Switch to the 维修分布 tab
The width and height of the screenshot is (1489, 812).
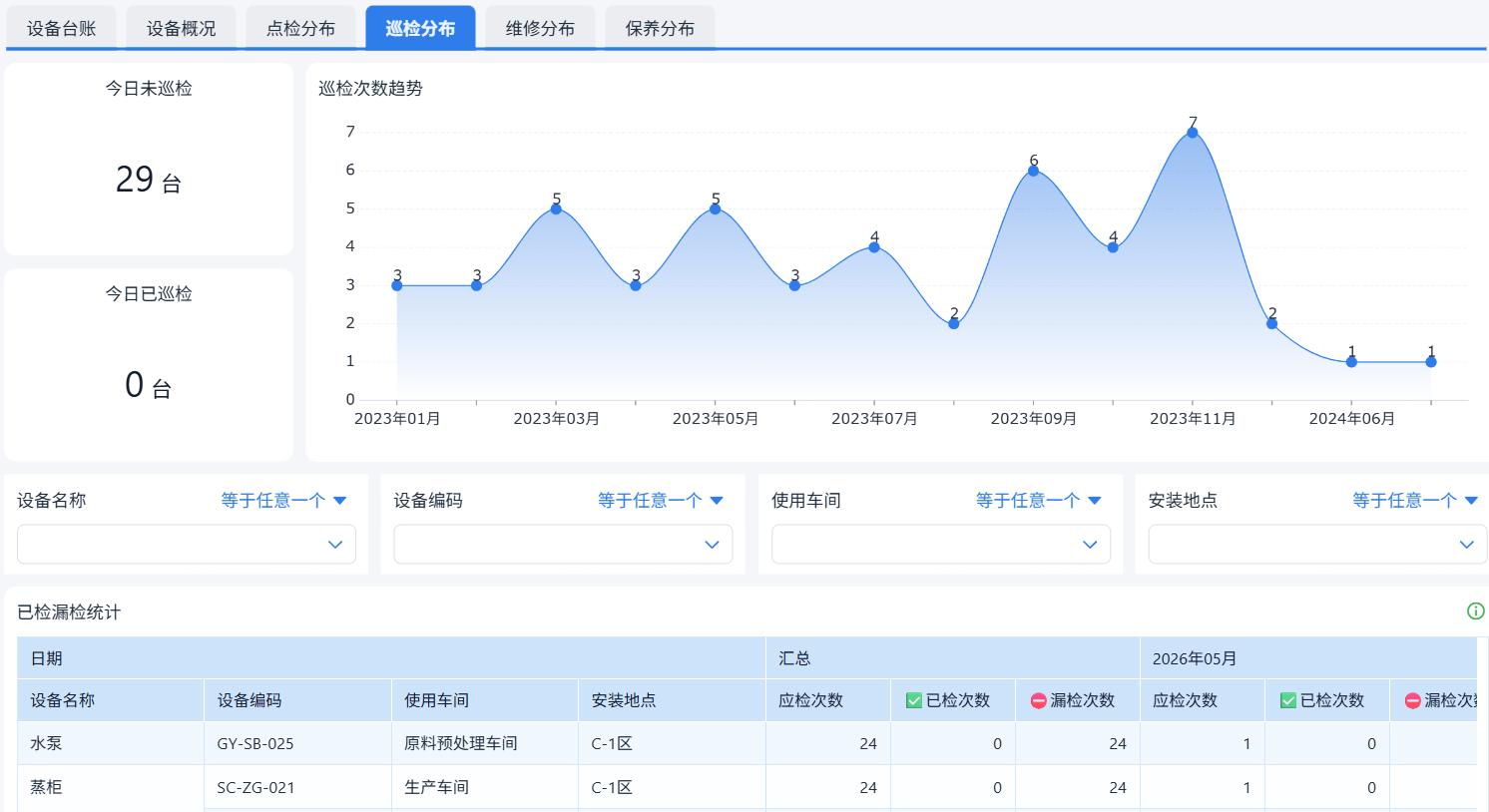[x=540, y=28]
